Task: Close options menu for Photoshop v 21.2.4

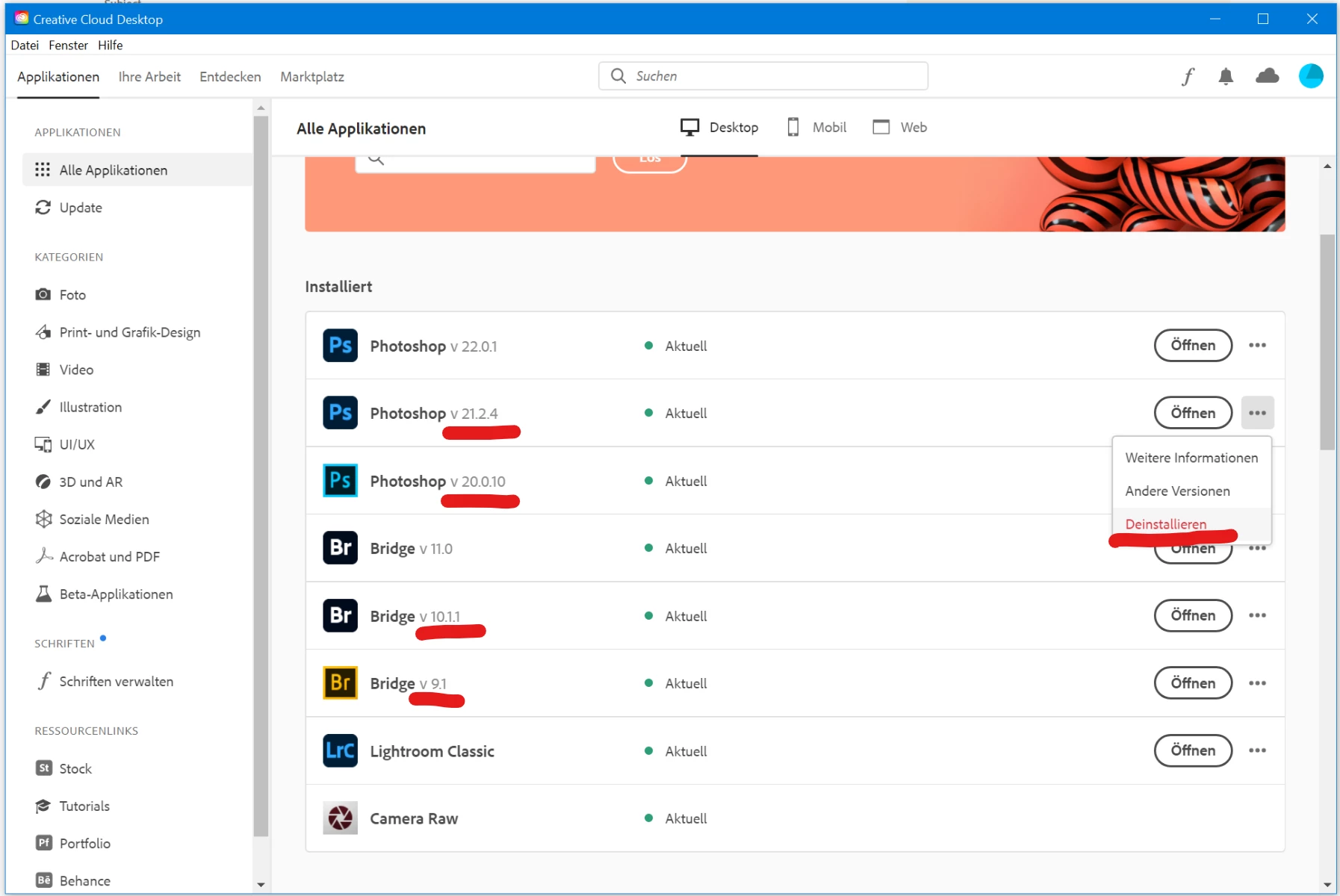Action: click(x=1257, y=412)
